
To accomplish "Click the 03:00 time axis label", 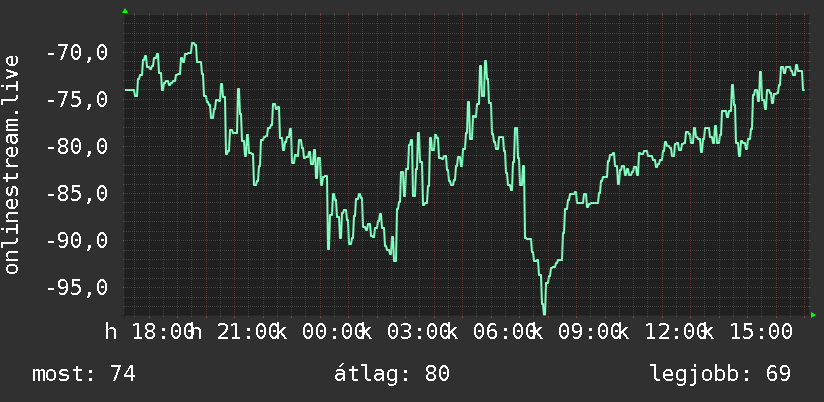I will tap(418, 332).
